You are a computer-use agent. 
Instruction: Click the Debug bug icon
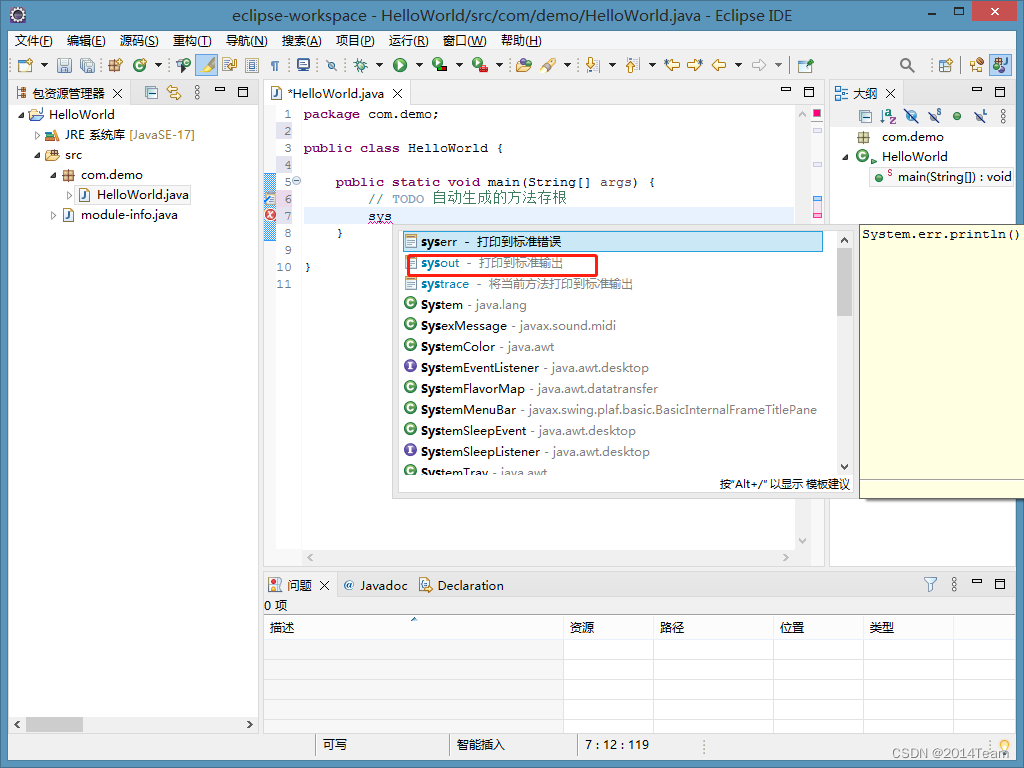(x=361, y=65)
